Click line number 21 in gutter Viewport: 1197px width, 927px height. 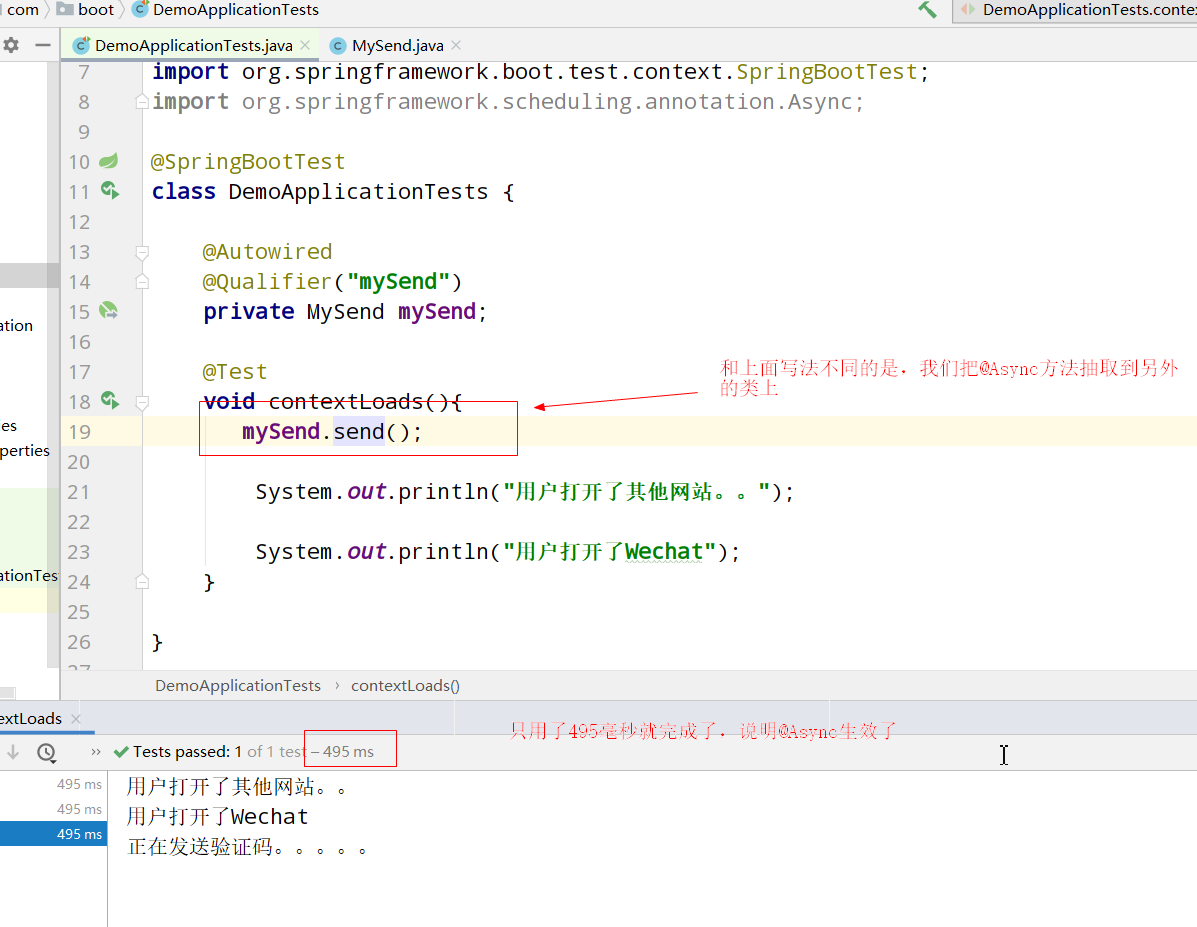click(x=79, y=492)
